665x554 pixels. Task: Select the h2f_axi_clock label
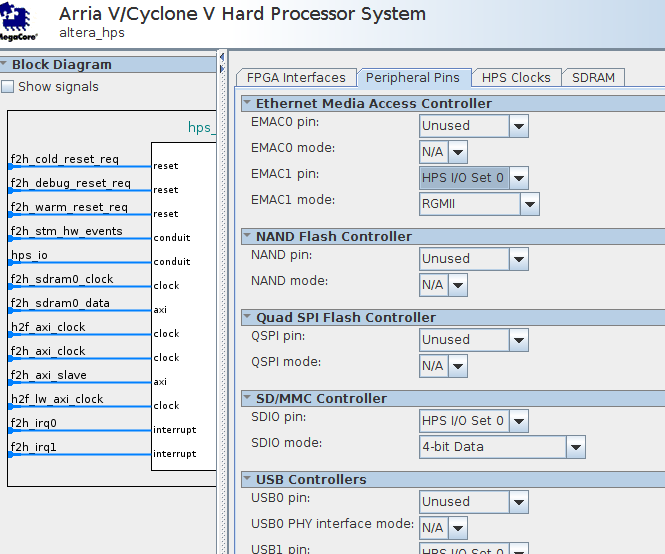click(x=48, y=327)
